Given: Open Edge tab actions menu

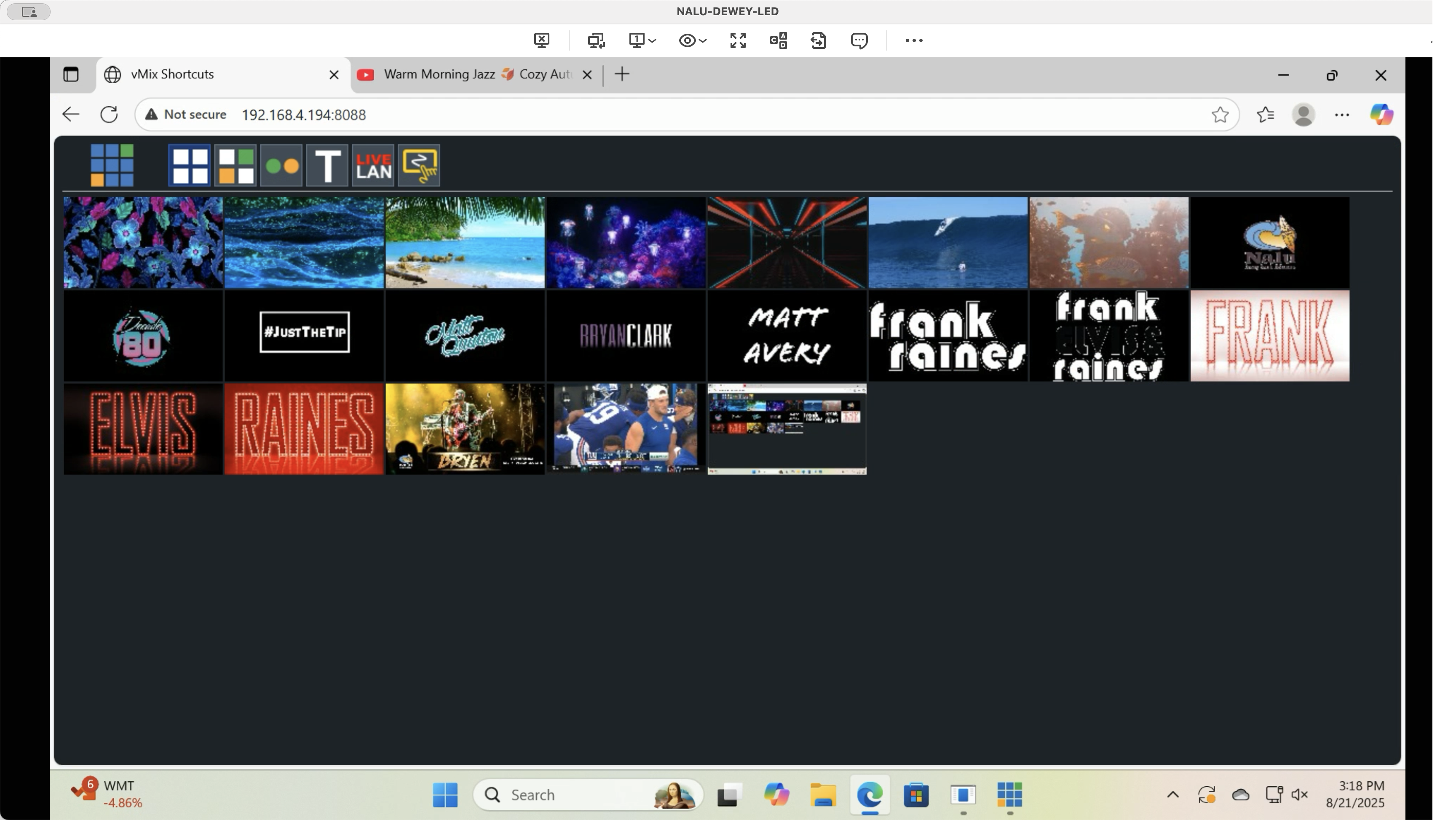Looking at the screenshot, I should pos(71,74).
